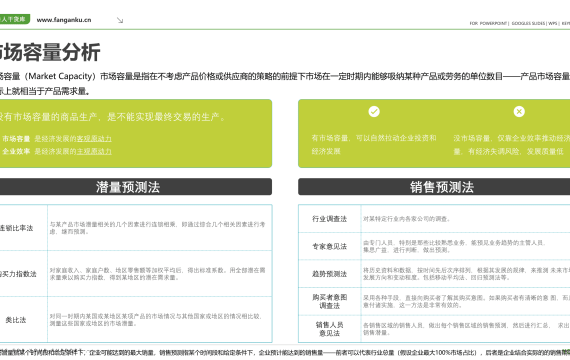The height and width of the screenshot is (360, 570).
Task: Select the description next to 类比法
Action: pyautogui.click(x=156, y=320)
